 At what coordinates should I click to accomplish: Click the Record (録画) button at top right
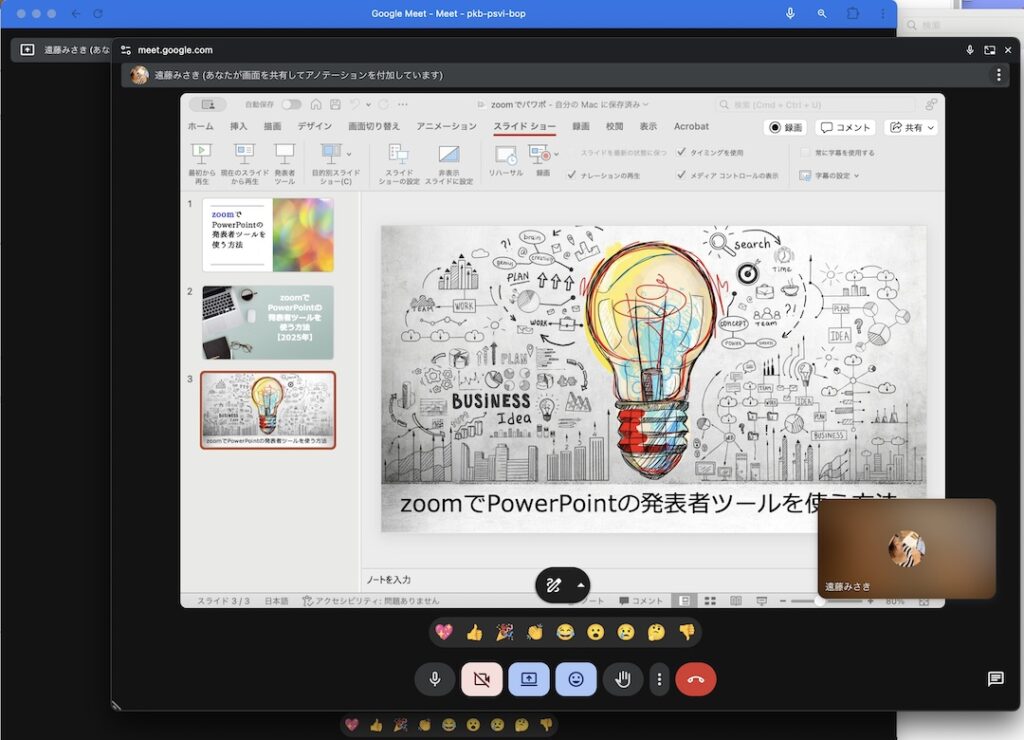(785, 127)
